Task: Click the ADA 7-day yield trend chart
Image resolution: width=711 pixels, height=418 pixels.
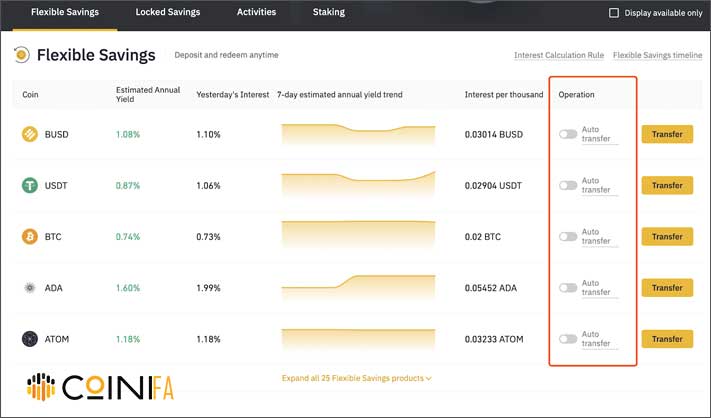Action: (x=358, y=287)
